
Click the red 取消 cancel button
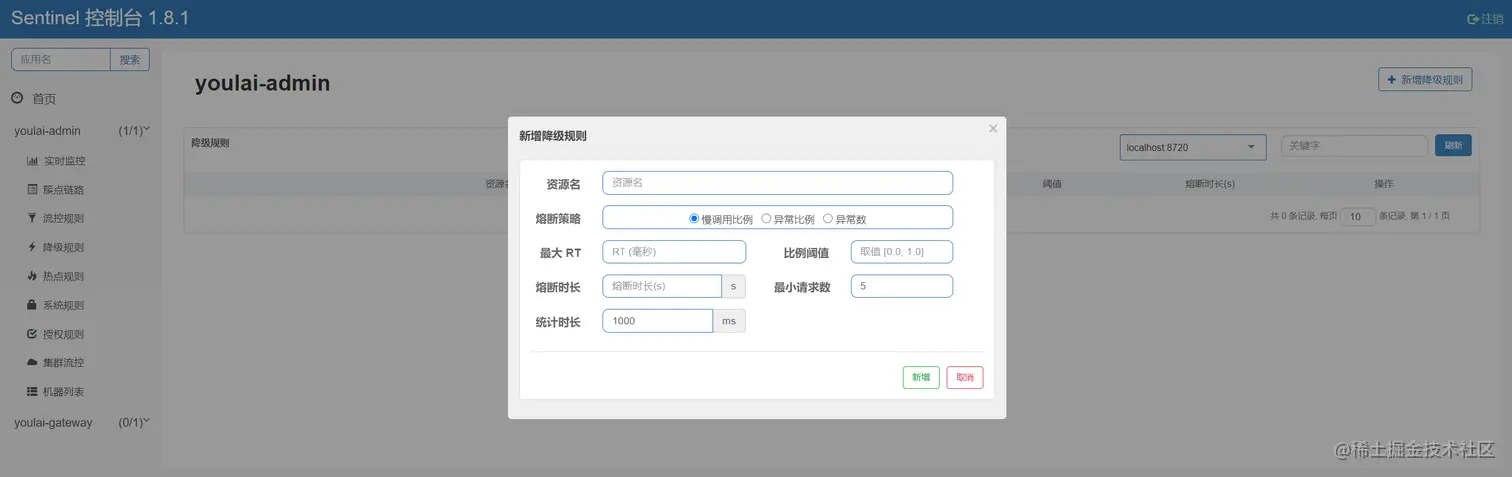(965, 377)
